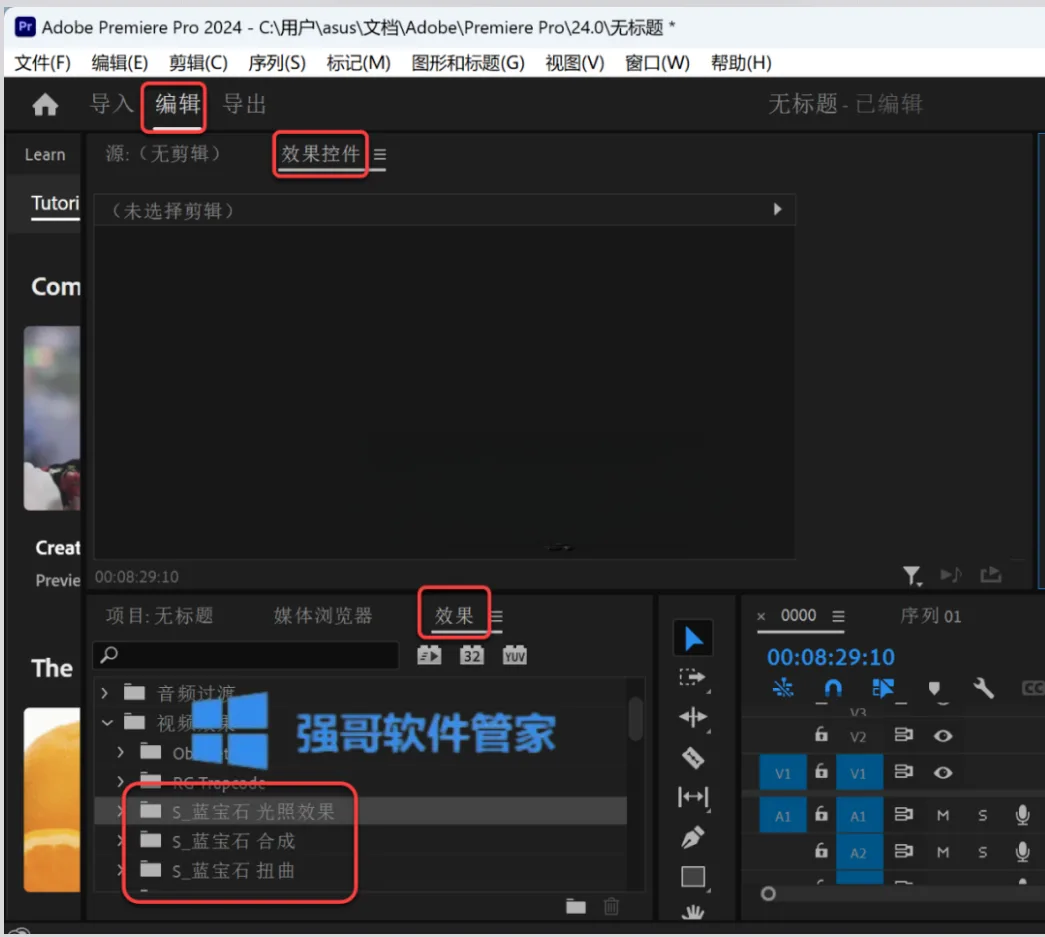Toggle the lock on track V1
The image size is (1045, 937).
(x=821, y=771)
